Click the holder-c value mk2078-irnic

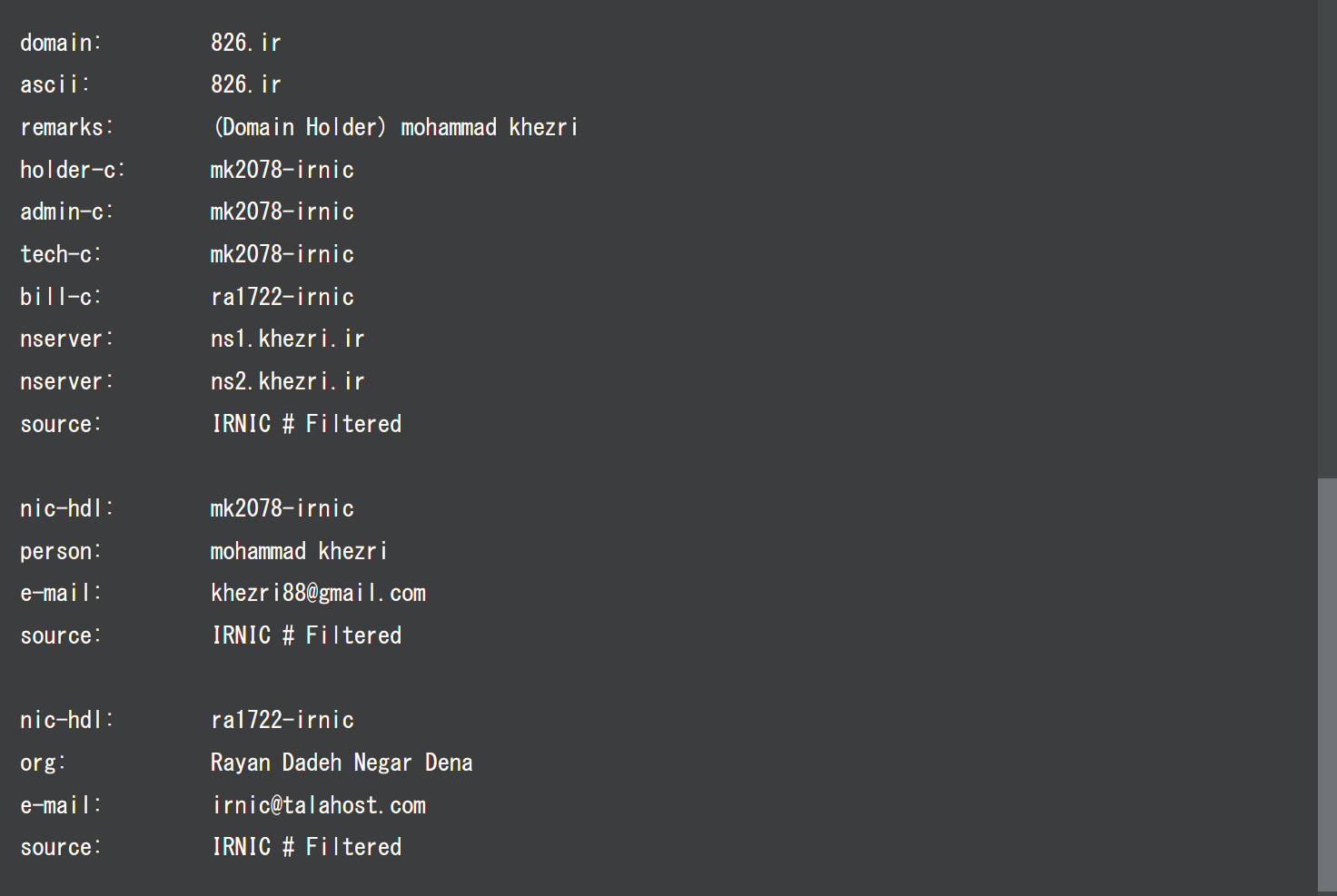pyautogui.click(x=282, y=170)
